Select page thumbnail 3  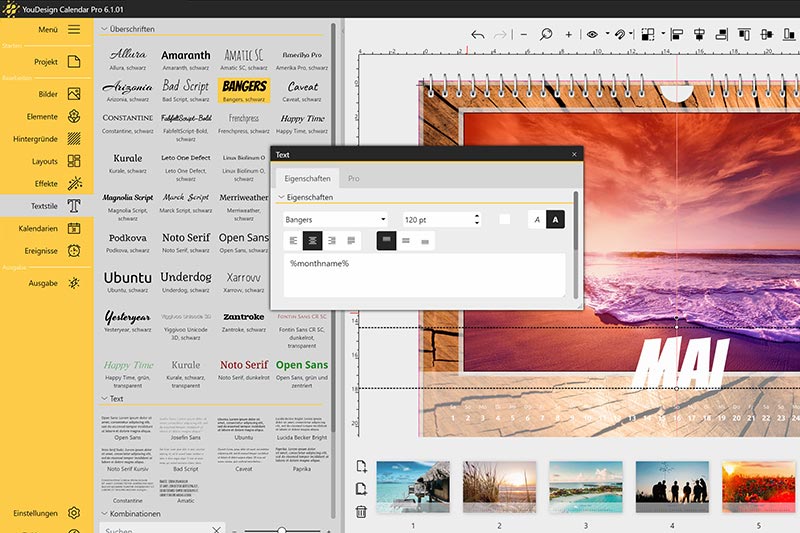[x=585, y=489]
